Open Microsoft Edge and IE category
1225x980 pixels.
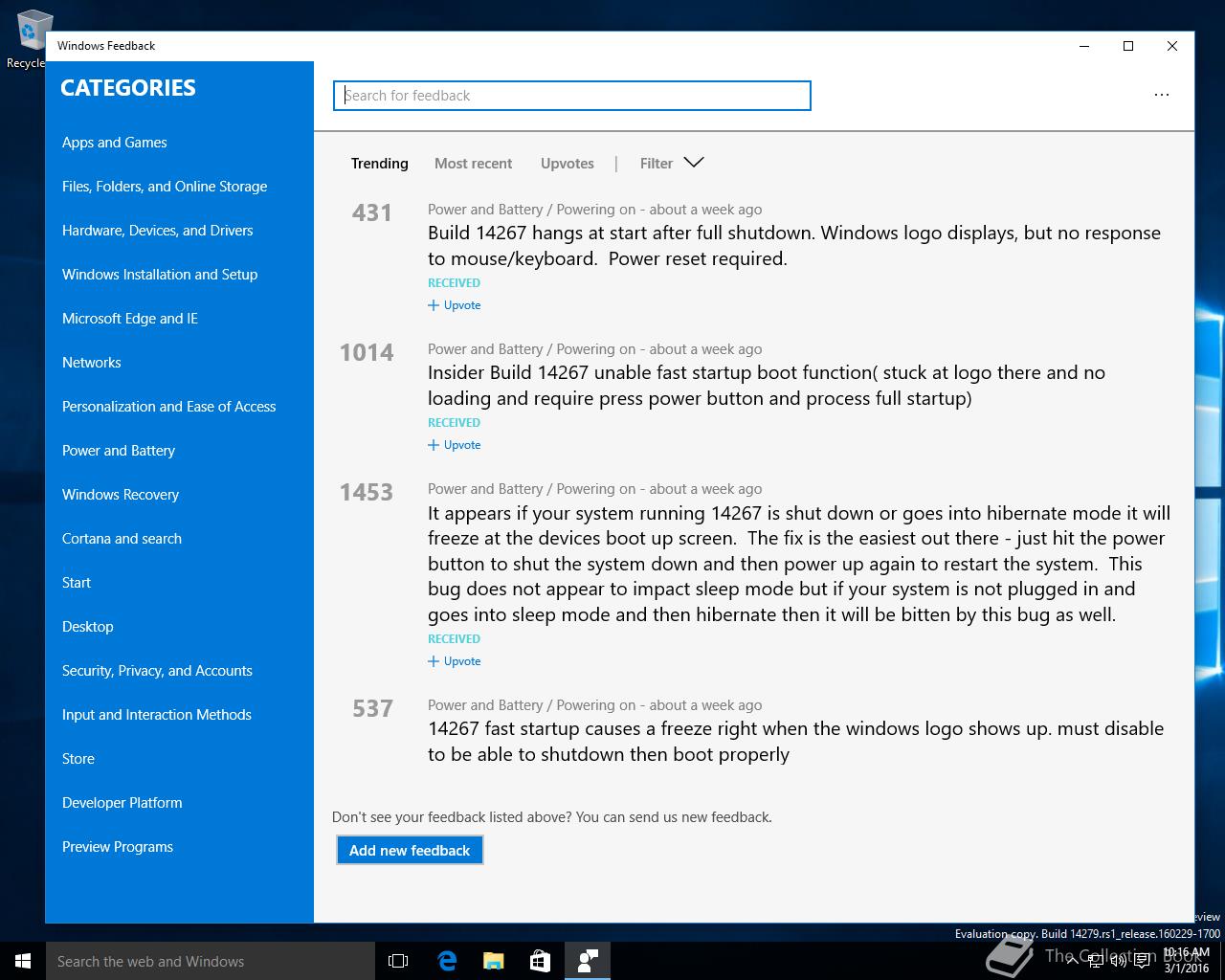(130, 319)
